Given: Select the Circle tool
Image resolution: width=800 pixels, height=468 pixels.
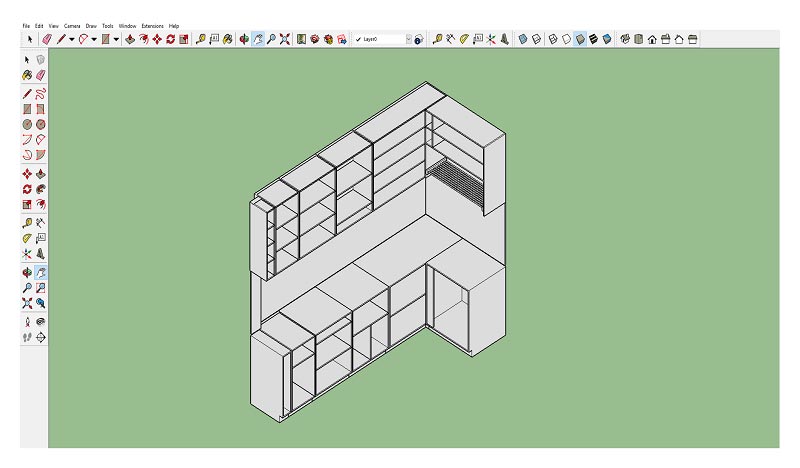Looking at the screenshot, I should pos(27,124).
